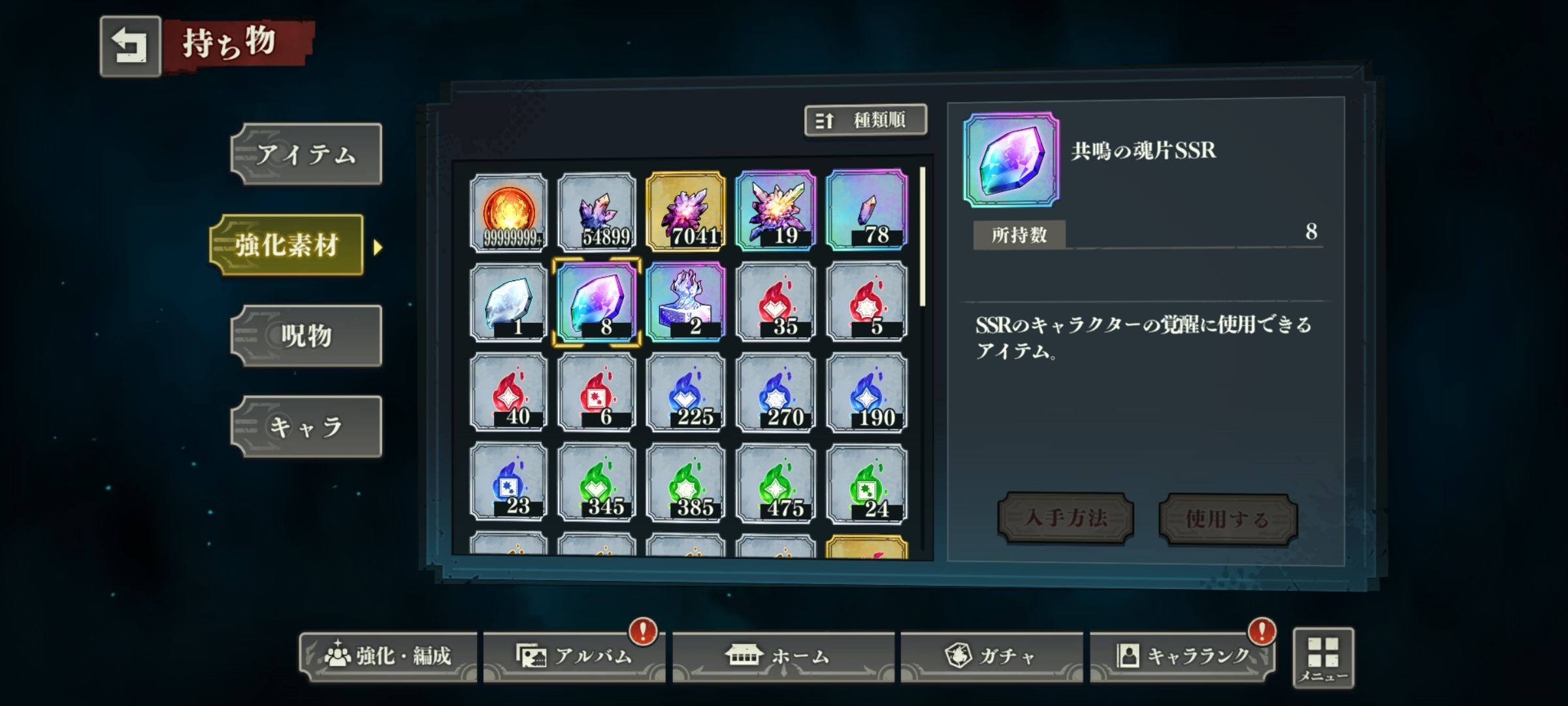
Task: Select the purple crystal cluster with 54899
Action: tap(597, 212)
